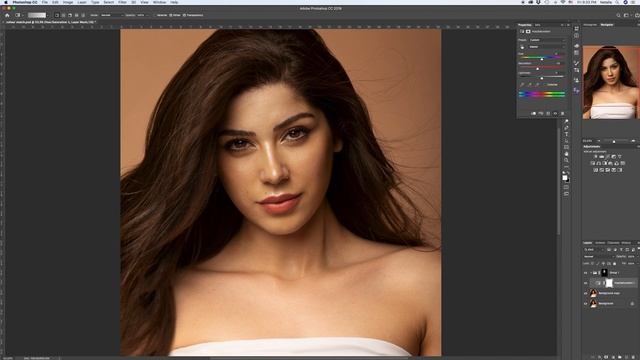Select the Pen tool in the toolbar
Viewport: 640px width, 360px height.
[566, 128]
